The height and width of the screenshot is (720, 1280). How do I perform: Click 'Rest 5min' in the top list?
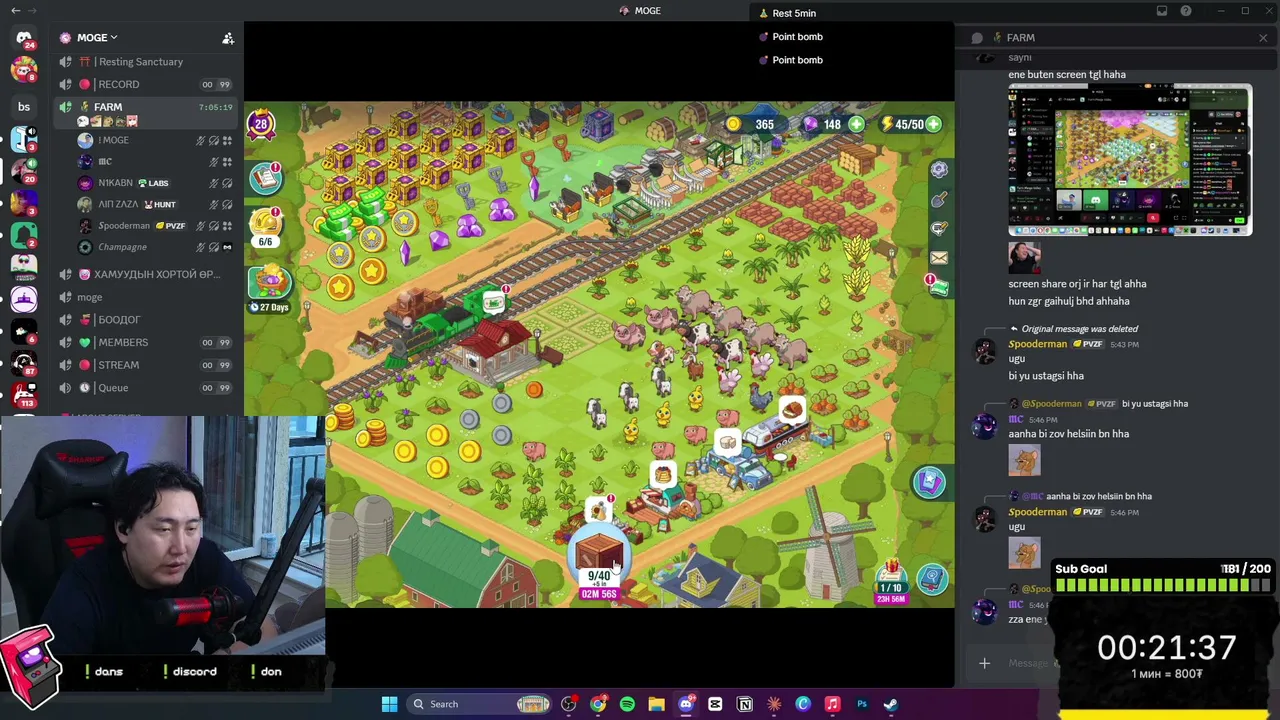point(794,13)
